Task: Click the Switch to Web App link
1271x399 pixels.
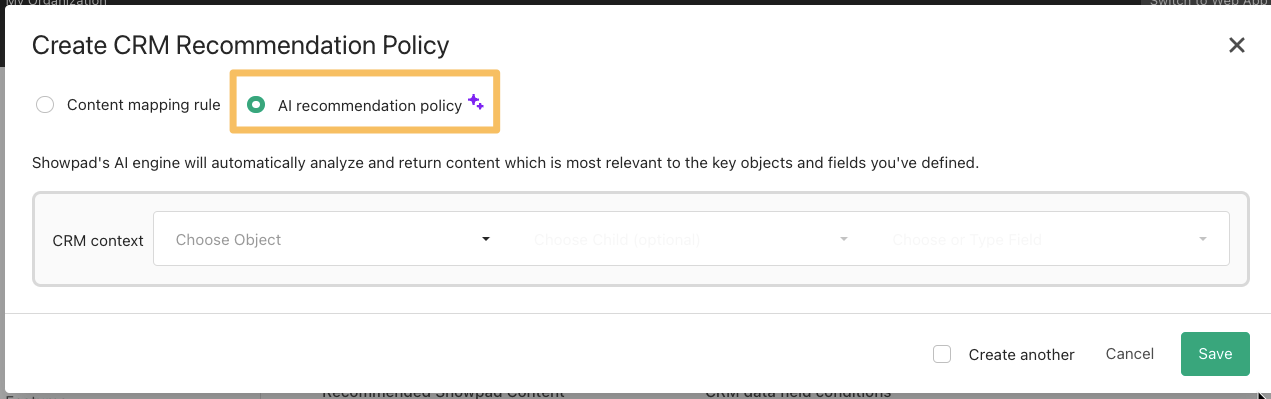Action: 1208,3
